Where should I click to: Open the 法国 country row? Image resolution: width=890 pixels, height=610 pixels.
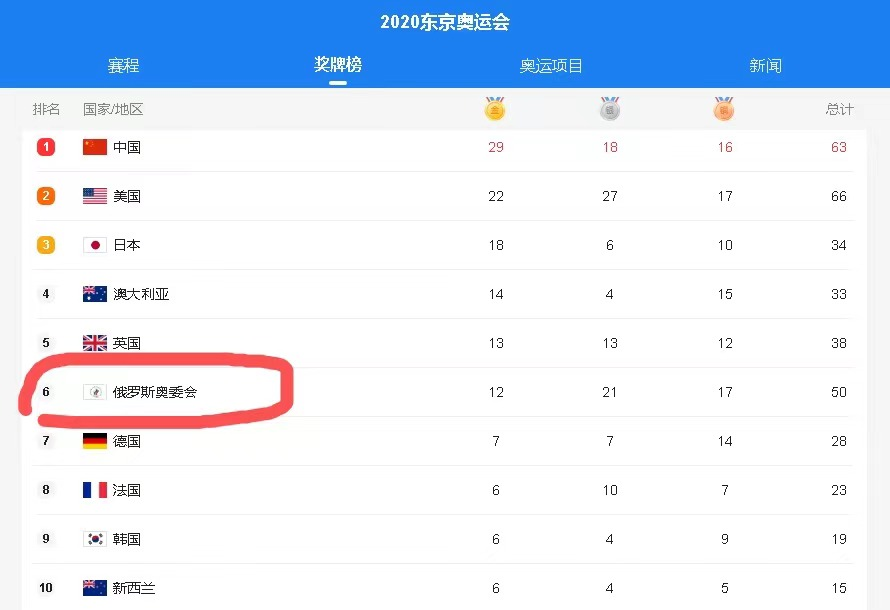pyautogui.click(x=443, y=490)
